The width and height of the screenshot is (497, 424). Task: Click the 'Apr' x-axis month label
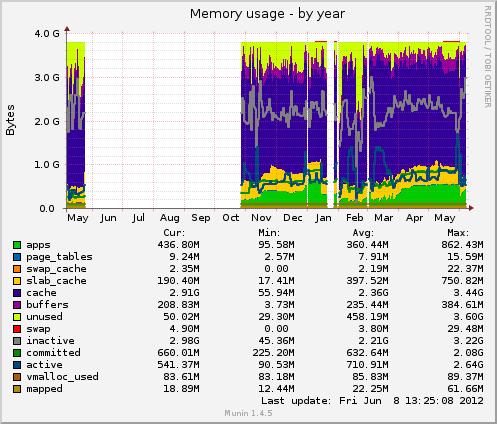tap(414, 218)
